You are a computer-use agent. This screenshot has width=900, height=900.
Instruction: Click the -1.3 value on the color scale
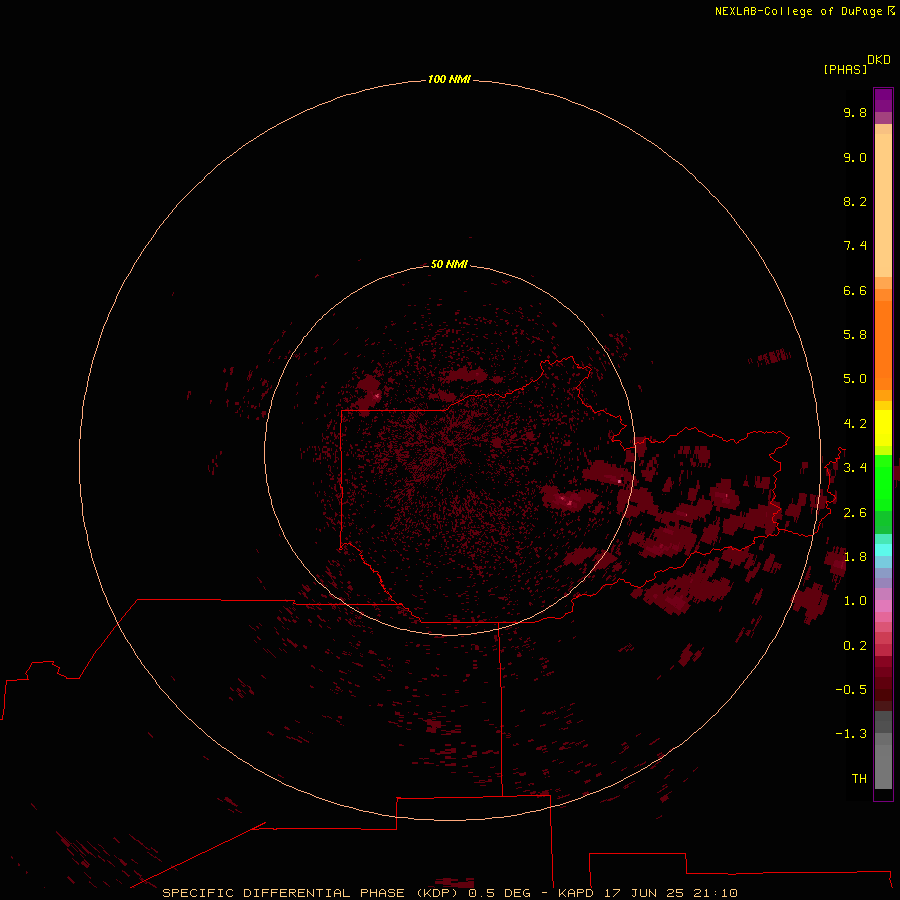tap(851, 734)
